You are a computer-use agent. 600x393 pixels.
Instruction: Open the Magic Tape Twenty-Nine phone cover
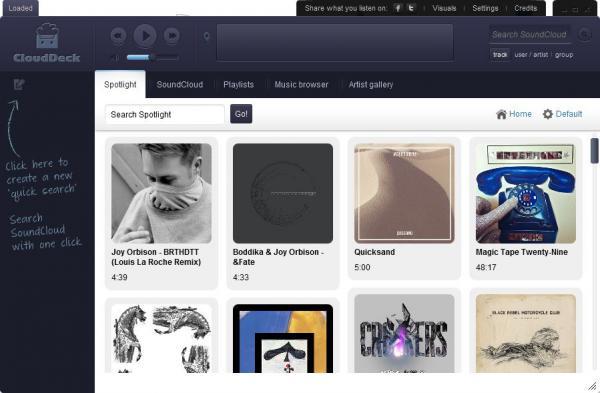tap(526, 193)
